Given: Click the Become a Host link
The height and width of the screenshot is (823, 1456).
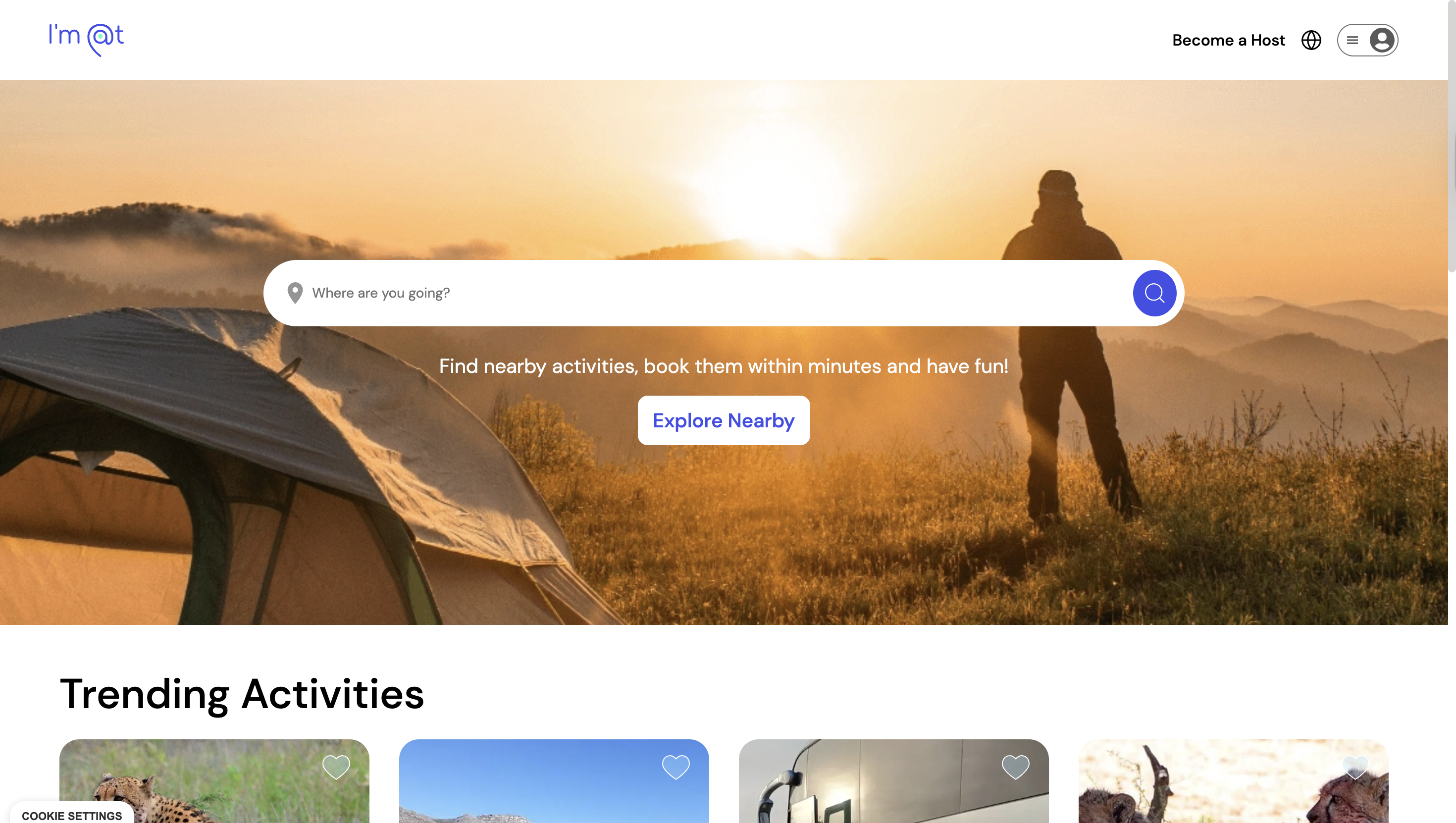Looking at the screenshot, I should [x=1228, y=40].
